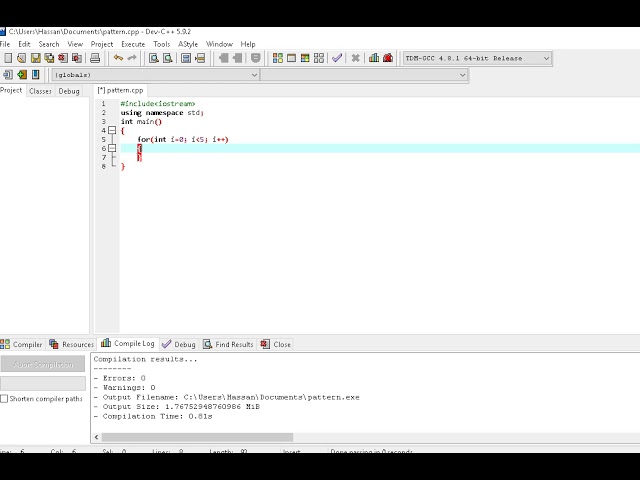Click the compile log horizontal scrollbar thumb
Image resolution: width=640 pixels, height=480 pixels.
197,437
